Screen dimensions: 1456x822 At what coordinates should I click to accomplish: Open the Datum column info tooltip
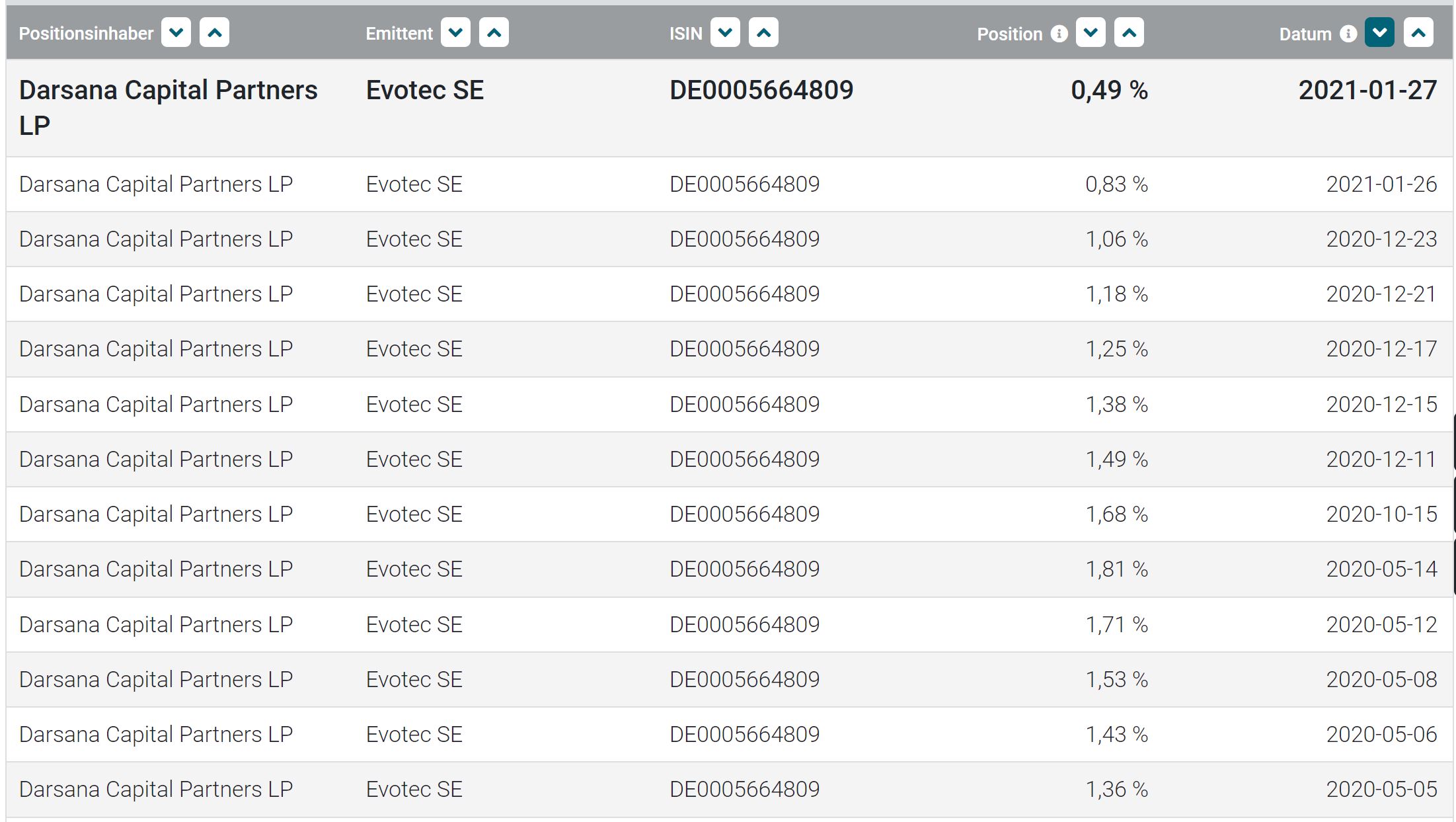tap(1348, 33)
